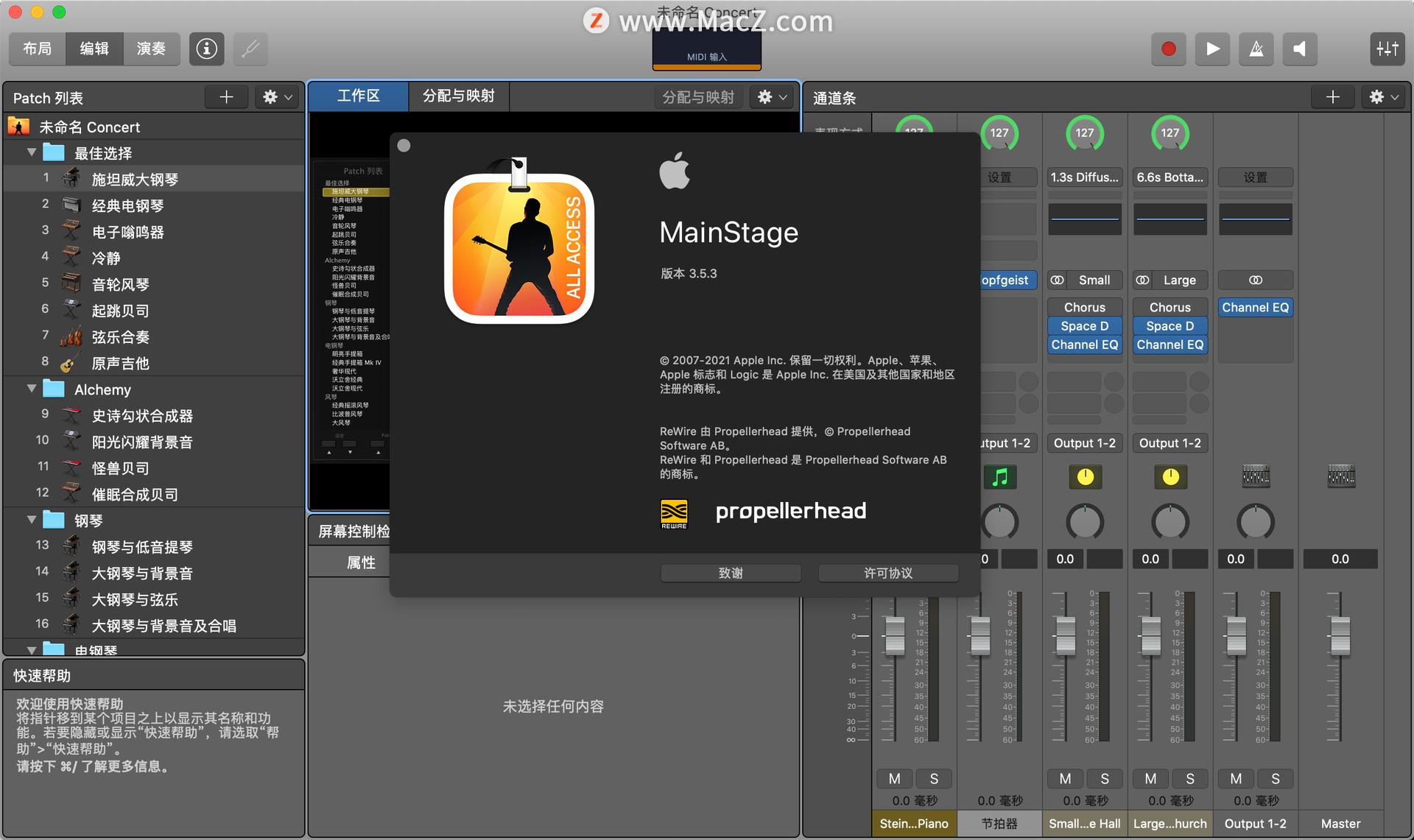Viewport: 1414px width, 840px height.
Task: Click the metronome icon
Action: click(1256, 49)
